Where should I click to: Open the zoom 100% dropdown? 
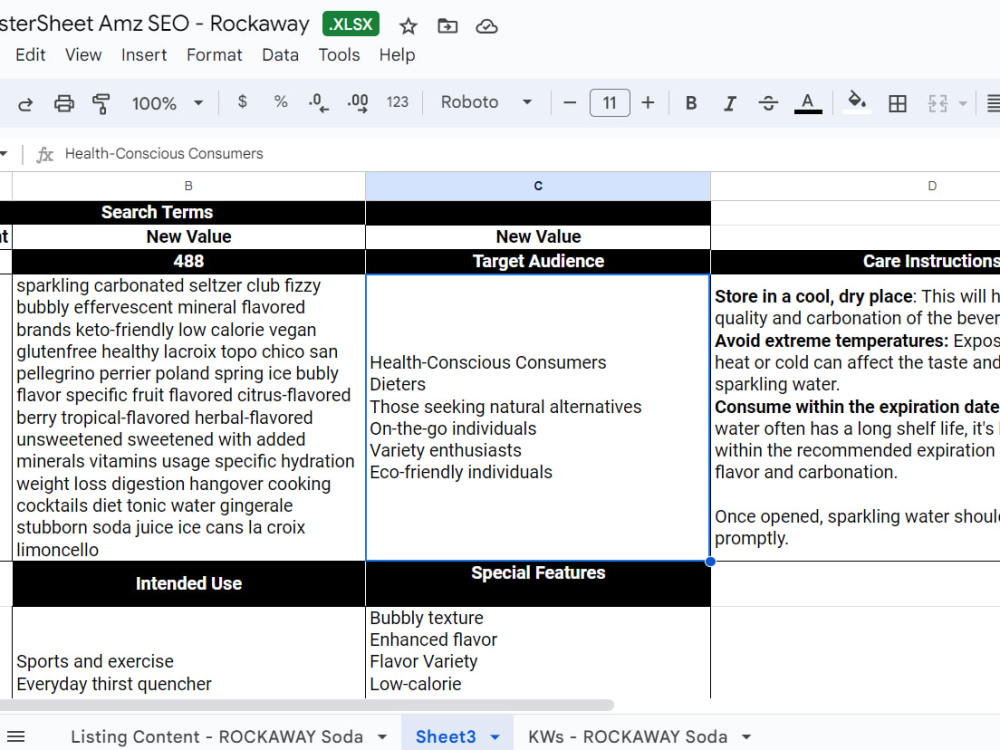point(167,103)
